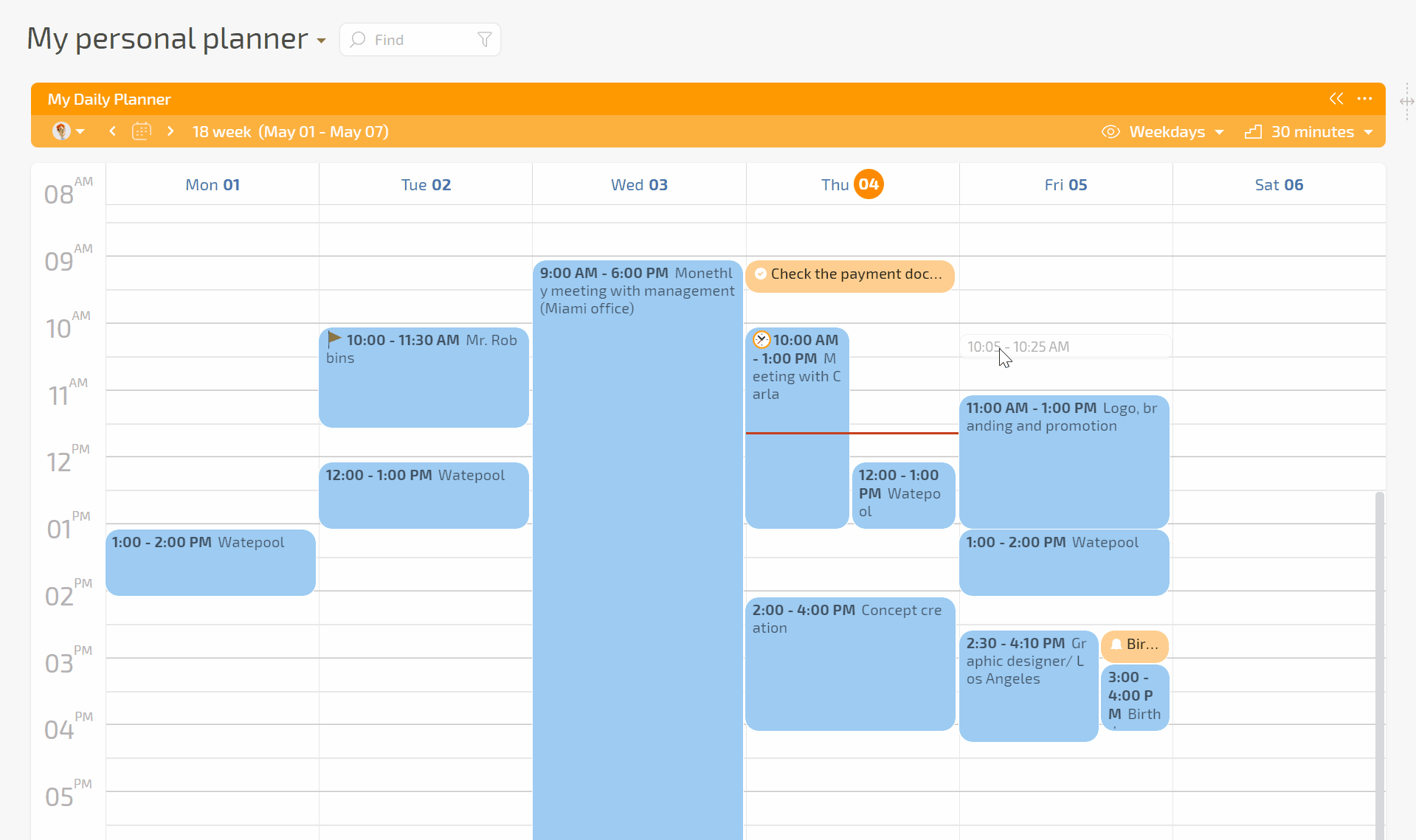Go to previous week arrow

[x=112, y=131]
